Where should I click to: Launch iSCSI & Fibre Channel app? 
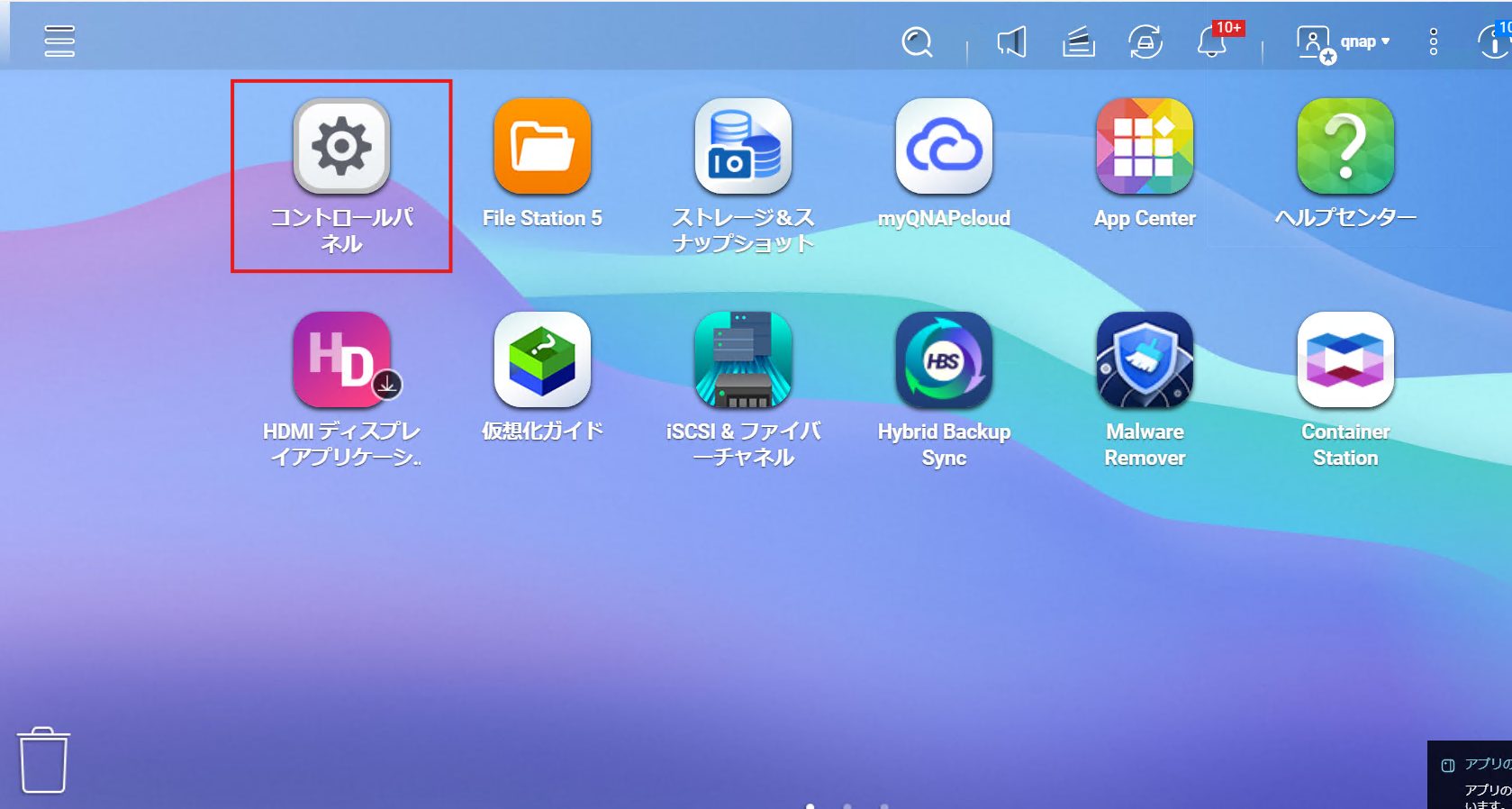click(x=743, y=359)
